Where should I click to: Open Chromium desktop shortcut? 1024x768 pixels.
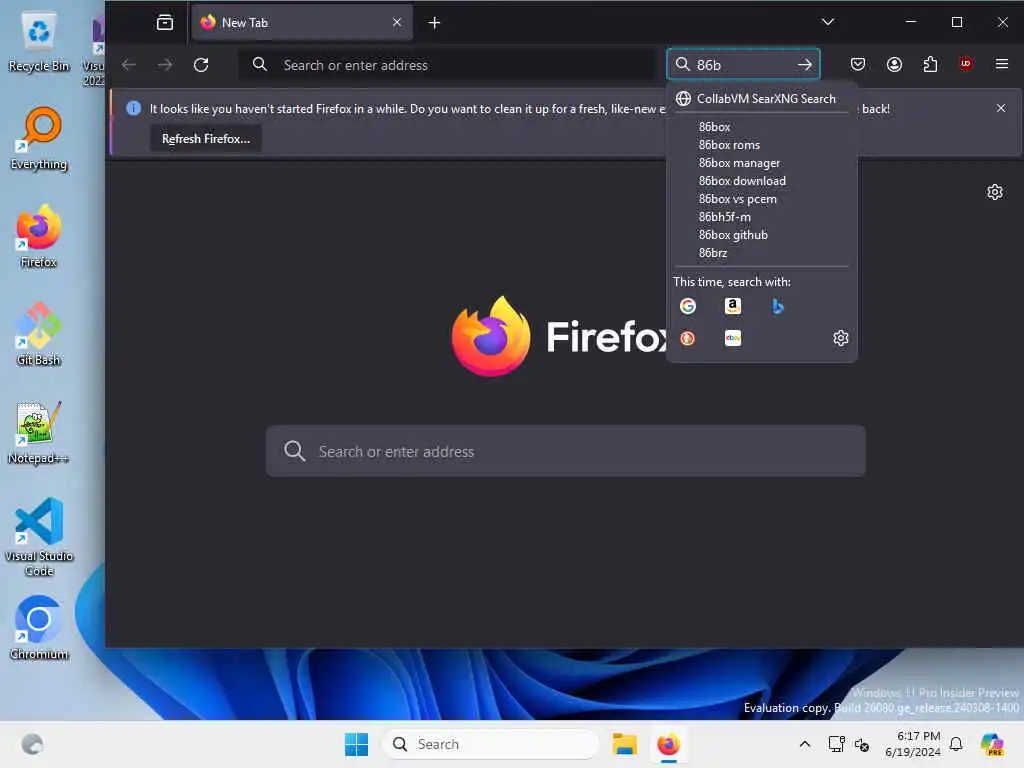39,628
